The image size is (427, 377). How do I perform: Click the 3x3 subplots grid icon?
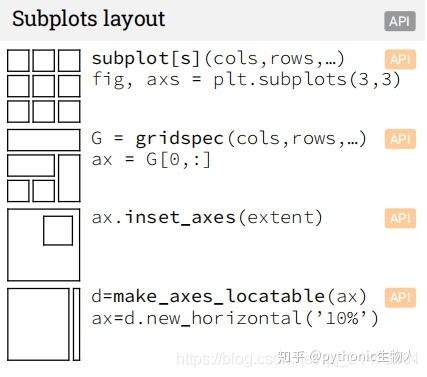click(x=44, y=86)
